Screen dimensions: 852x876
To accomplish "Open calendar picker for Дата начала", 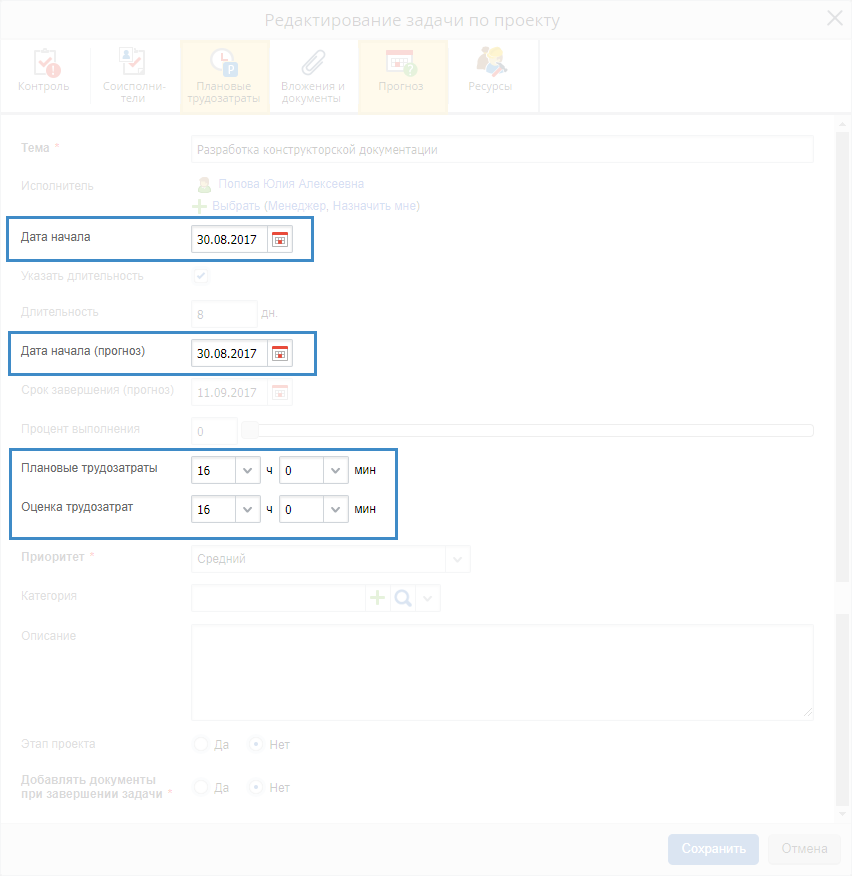I will [x=280, y=240].
